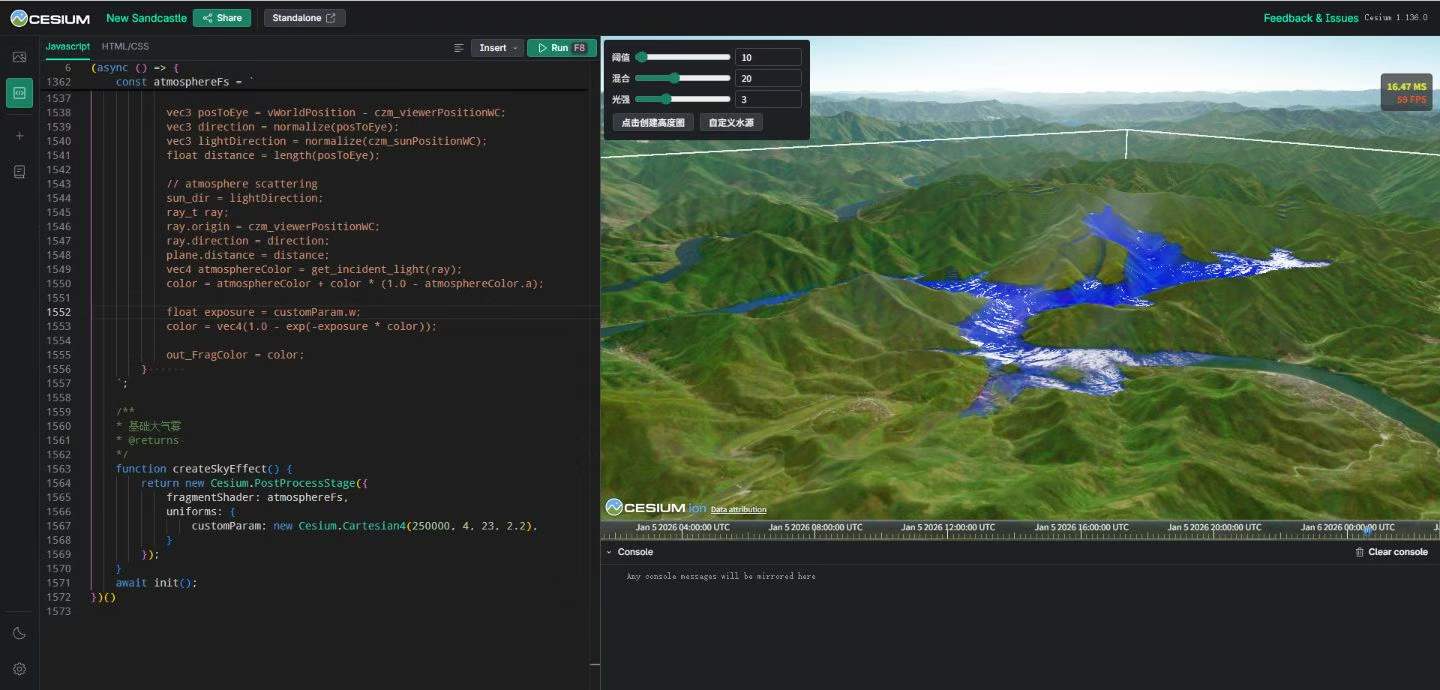Adjust the 混合 slider

(682, 78)
